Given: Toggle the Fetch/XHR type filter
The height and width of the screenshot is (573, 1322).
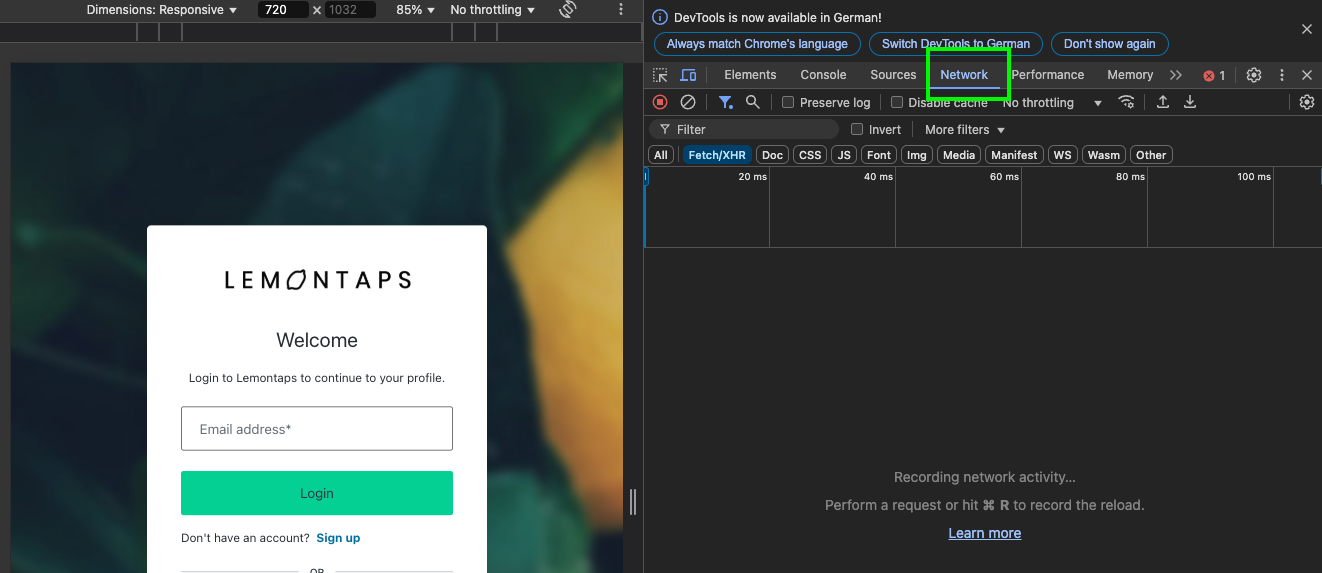Looking at the screenshot, I should coord(717,155).
